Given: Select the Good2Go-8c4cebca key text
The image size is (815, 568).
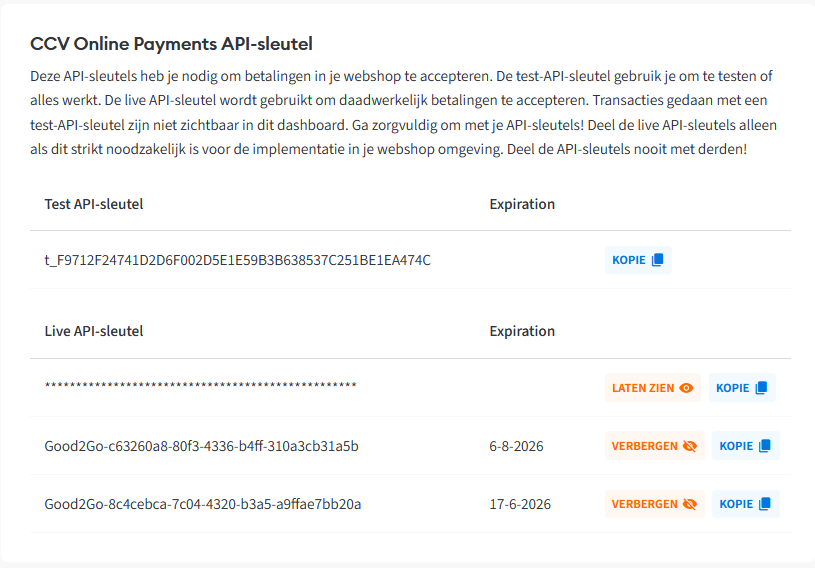Looking at the screenshot, I should tap(202, 504).
